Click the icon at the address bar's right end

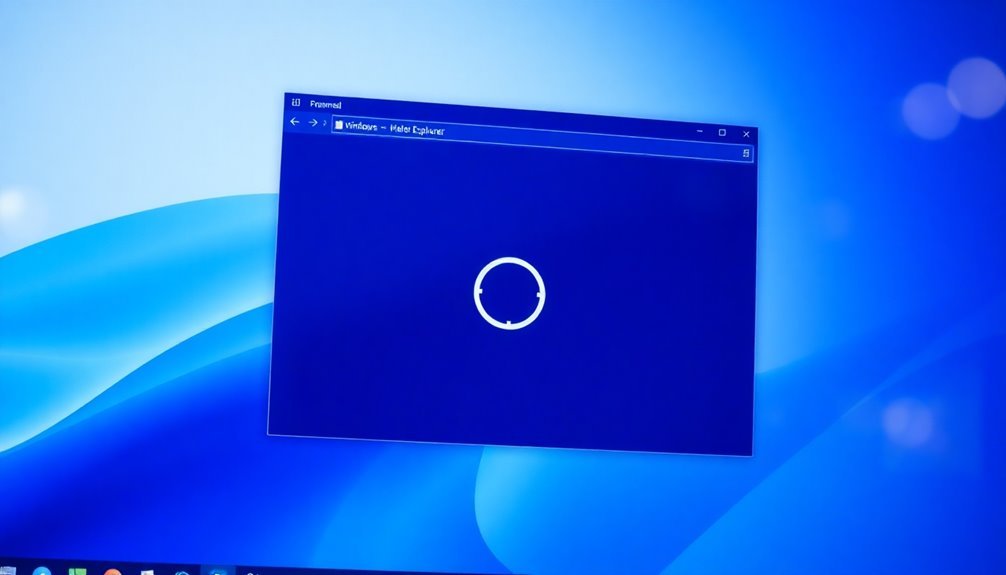746,153
